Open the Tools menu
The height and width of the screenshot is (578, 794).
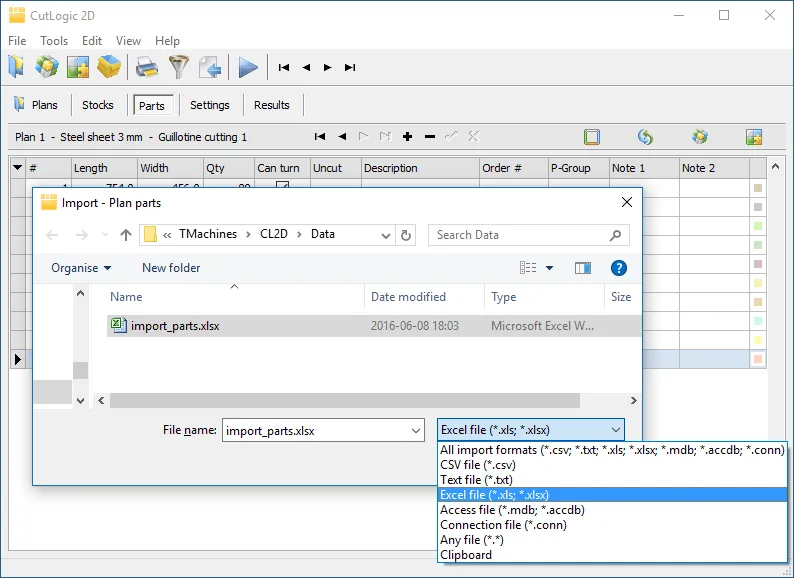54,41
